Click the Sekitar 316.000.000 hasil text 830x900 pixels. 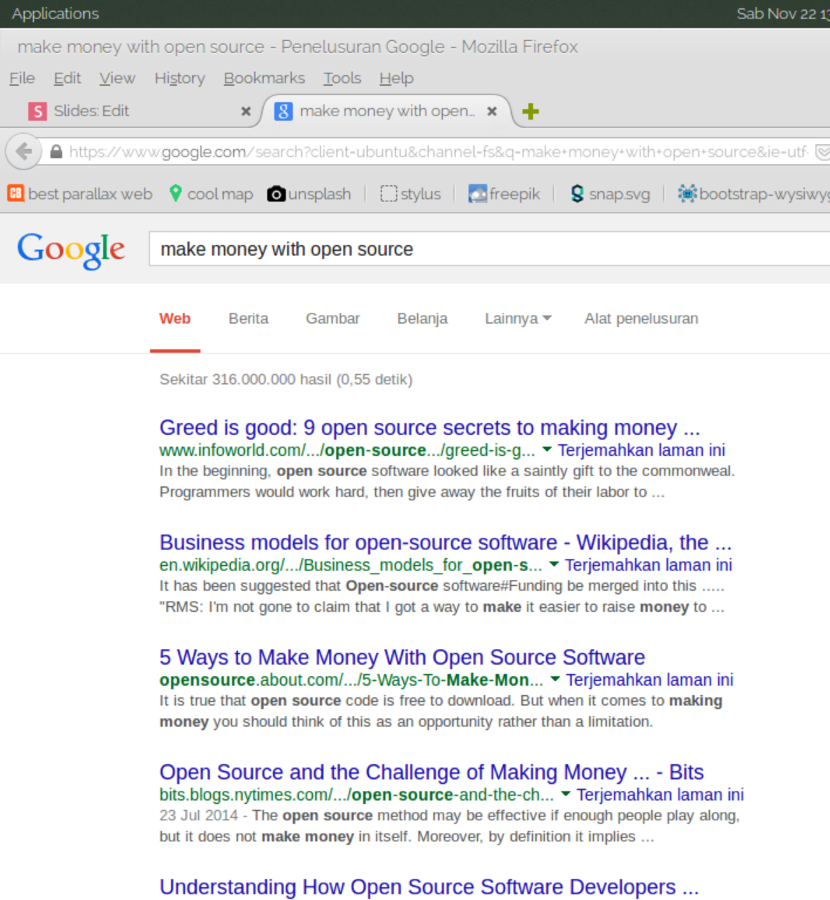tap(286, 379)
